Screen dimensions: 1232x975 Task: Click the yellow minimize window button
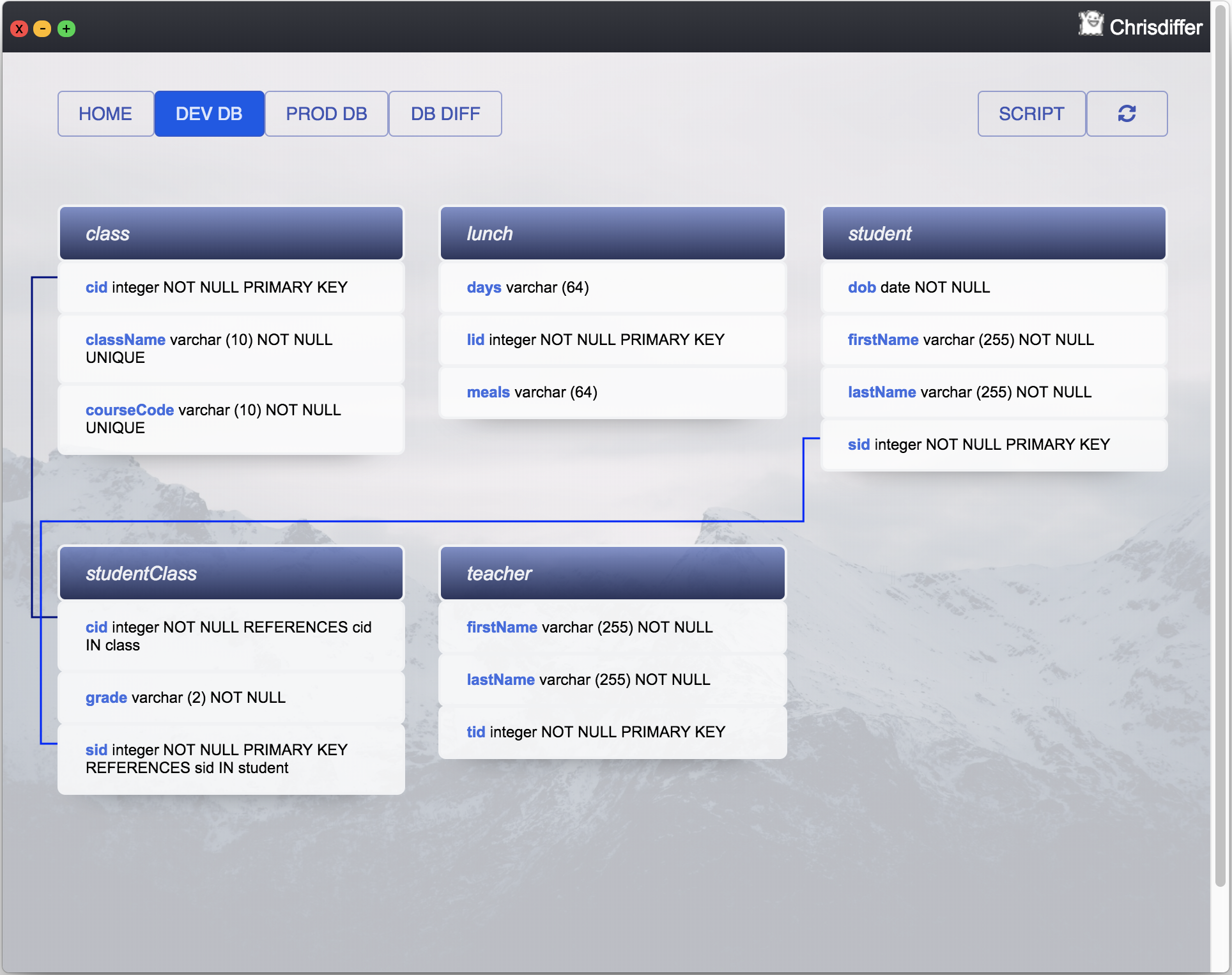(42, 29)
